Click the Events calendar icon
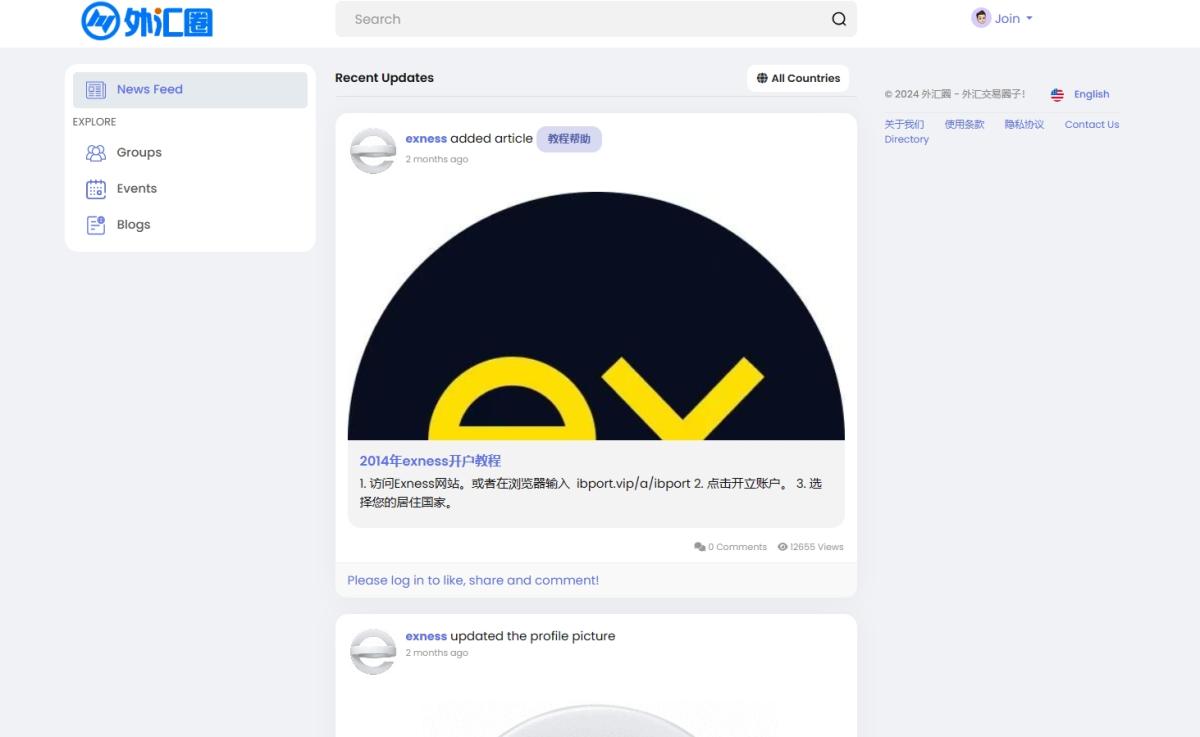This screenshot has width=1200, height=737. (x=96, y=189)
